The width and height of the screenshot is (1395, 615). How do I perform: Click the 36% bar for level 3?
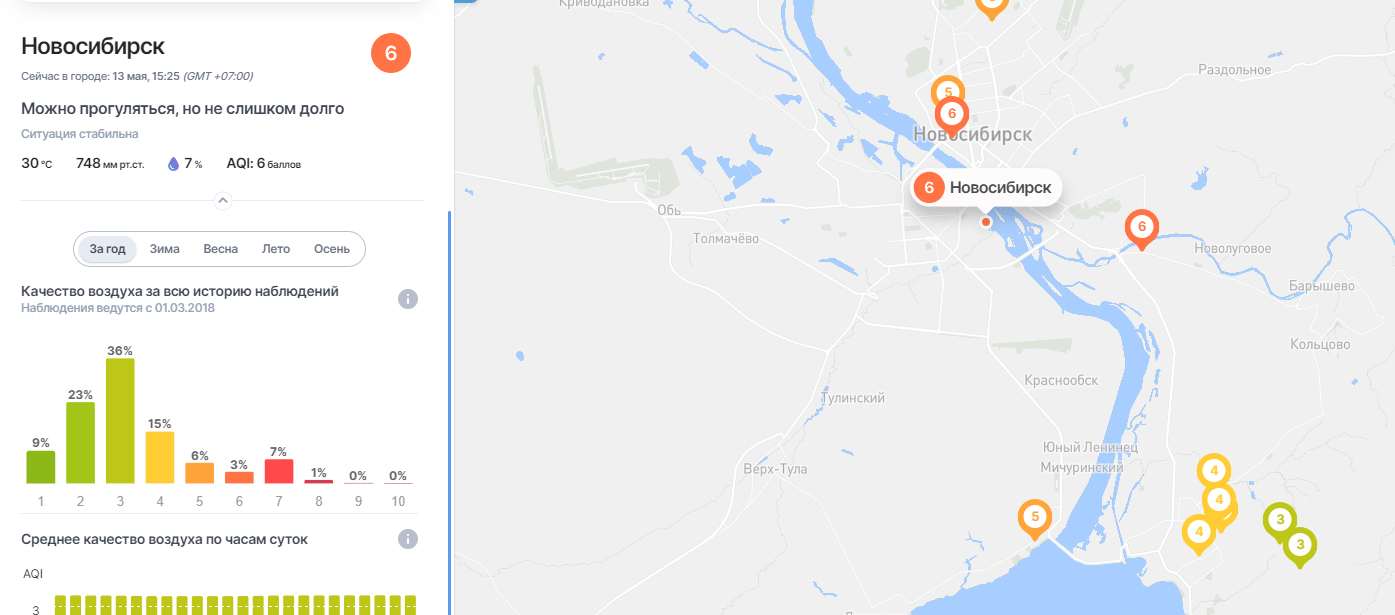pos(120,421)
